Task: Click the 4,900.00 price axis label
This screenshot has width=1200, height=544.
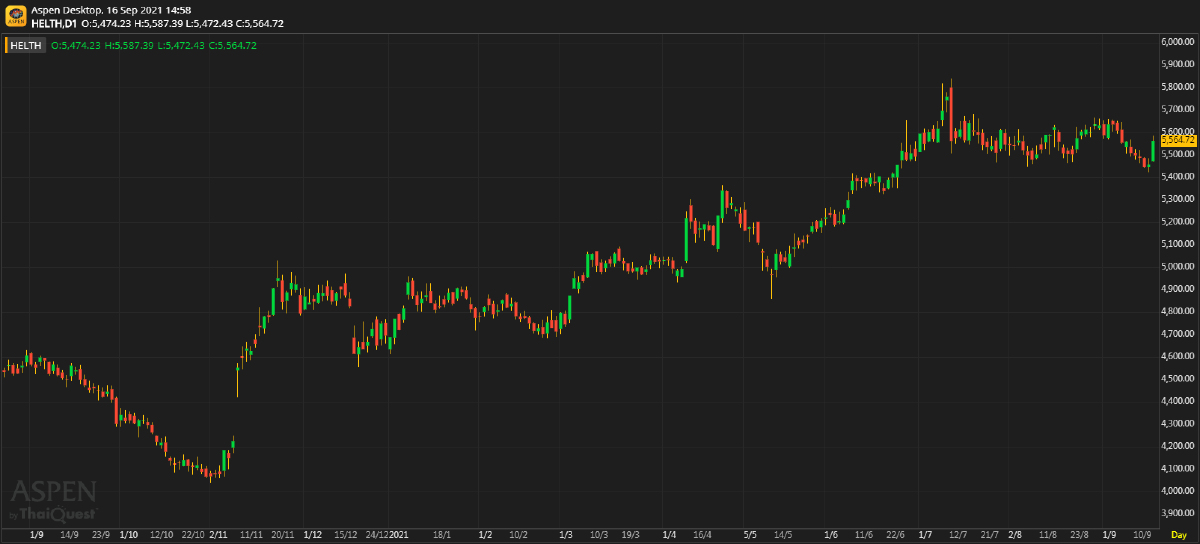Action: click(1179, 289)
